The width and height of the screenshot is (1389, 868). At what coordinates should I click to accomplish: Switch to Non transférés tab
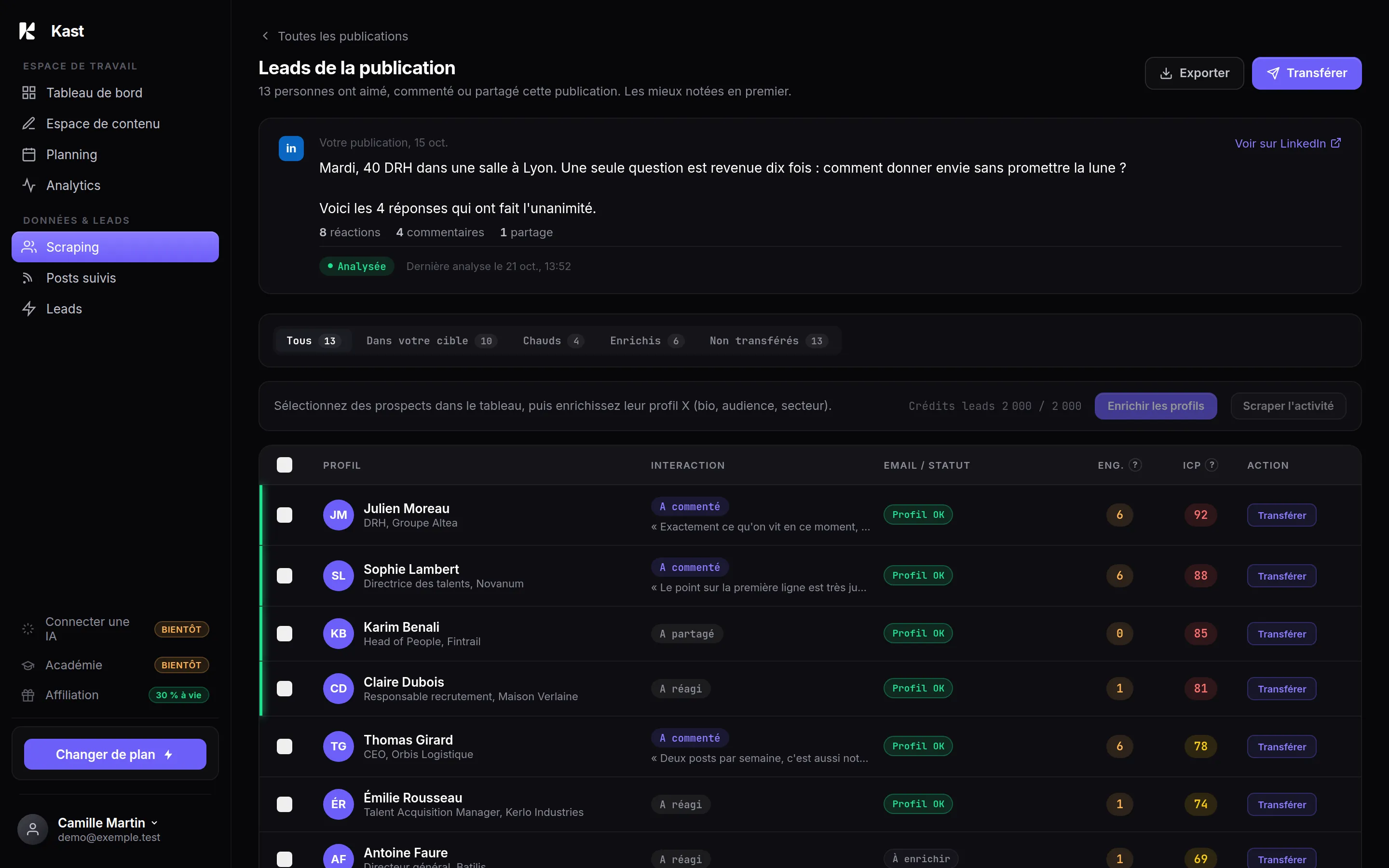pyautogui.click(x=769, y=341)
